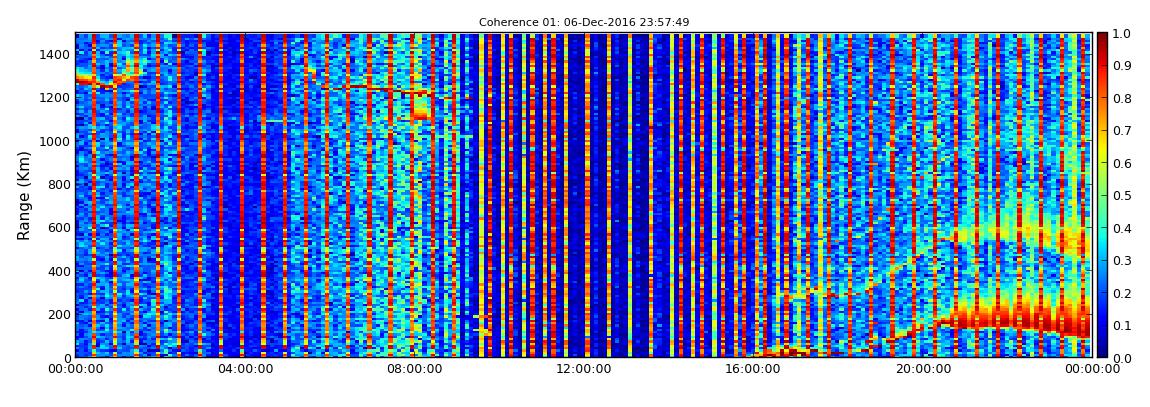Click the 800 range tick label
This screenshot has height=407, width=1150.
tap(60, 184)
